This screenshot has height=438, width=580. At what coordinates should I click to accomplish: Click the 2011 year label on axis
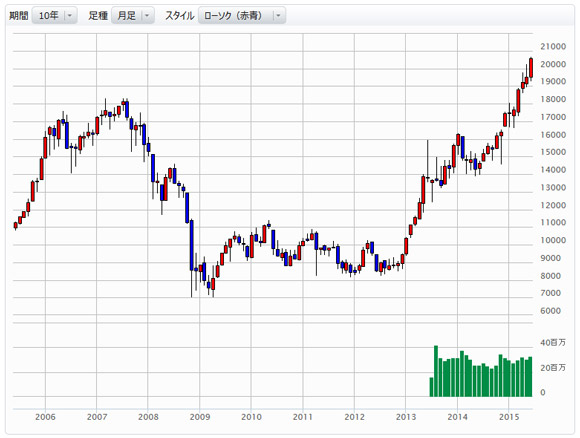click(303, 417)
